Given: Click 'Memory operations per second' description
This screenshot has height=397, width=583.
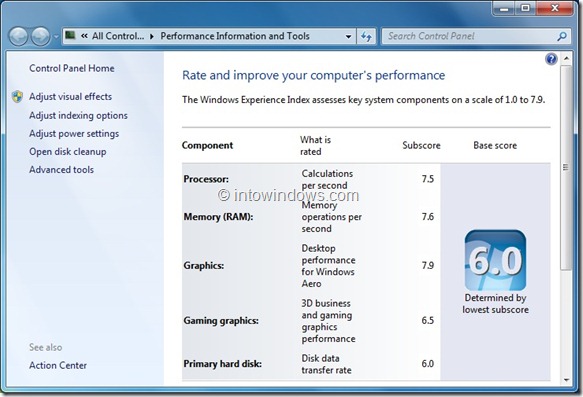Looking at the screenshot, I should coord(331,217).
